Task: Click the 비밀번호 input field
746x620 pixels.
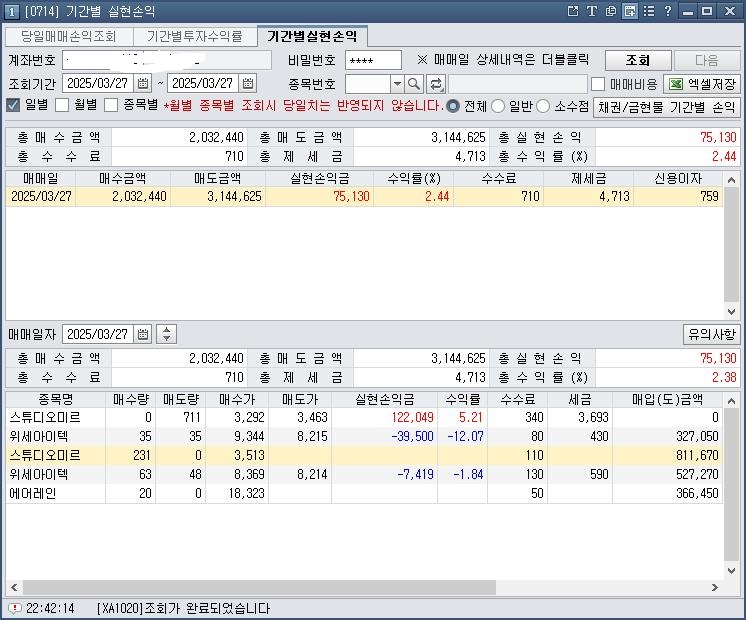Action: click(373, 60)
